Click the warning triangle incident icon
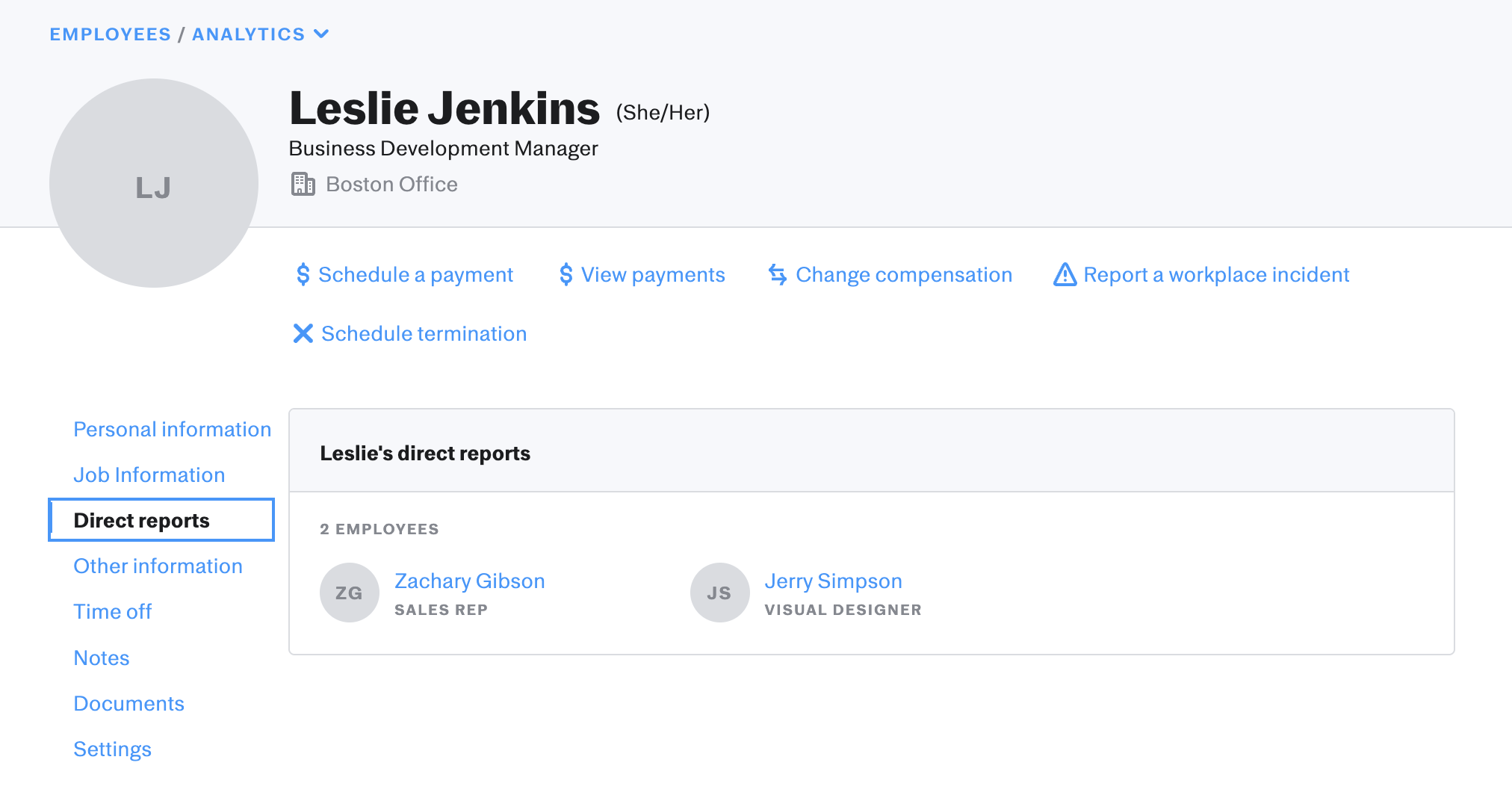Image resolution: width=1512 pixels, height=810 pixels. 1065,275
